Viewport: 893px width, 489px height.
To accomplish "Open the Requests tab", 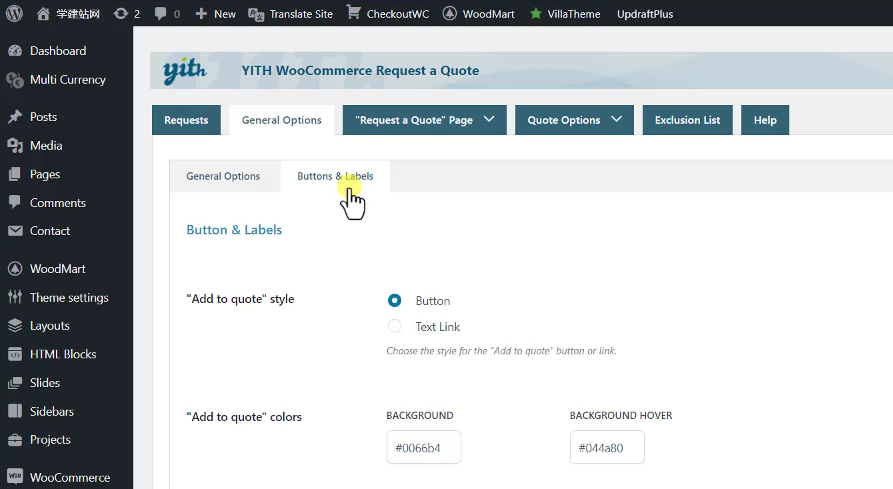I will (186, 120).
